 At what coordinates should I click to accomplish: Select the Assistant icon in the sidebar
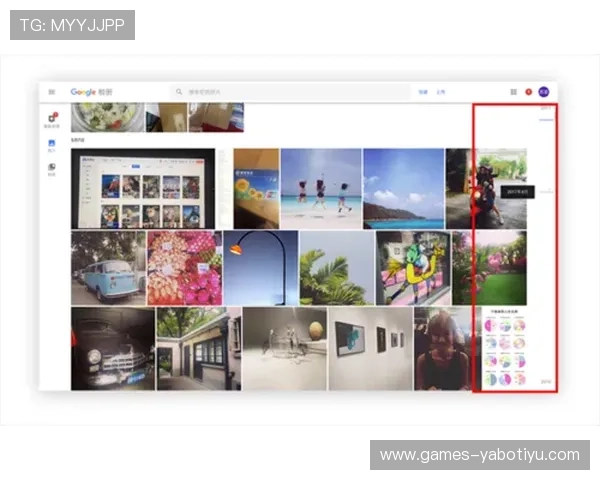[x=52, y=119]
